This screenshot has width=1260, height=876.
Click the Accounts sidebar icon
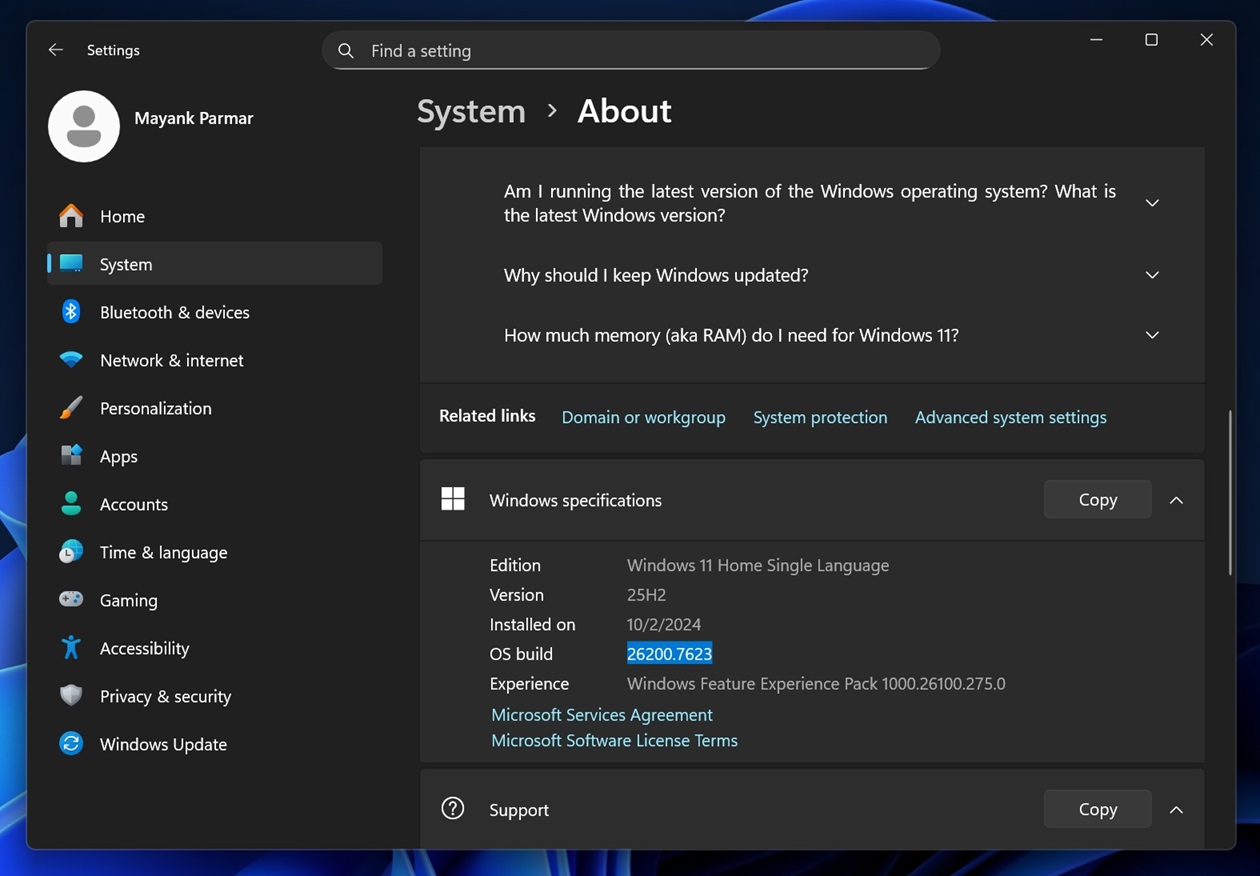[70, 504]
